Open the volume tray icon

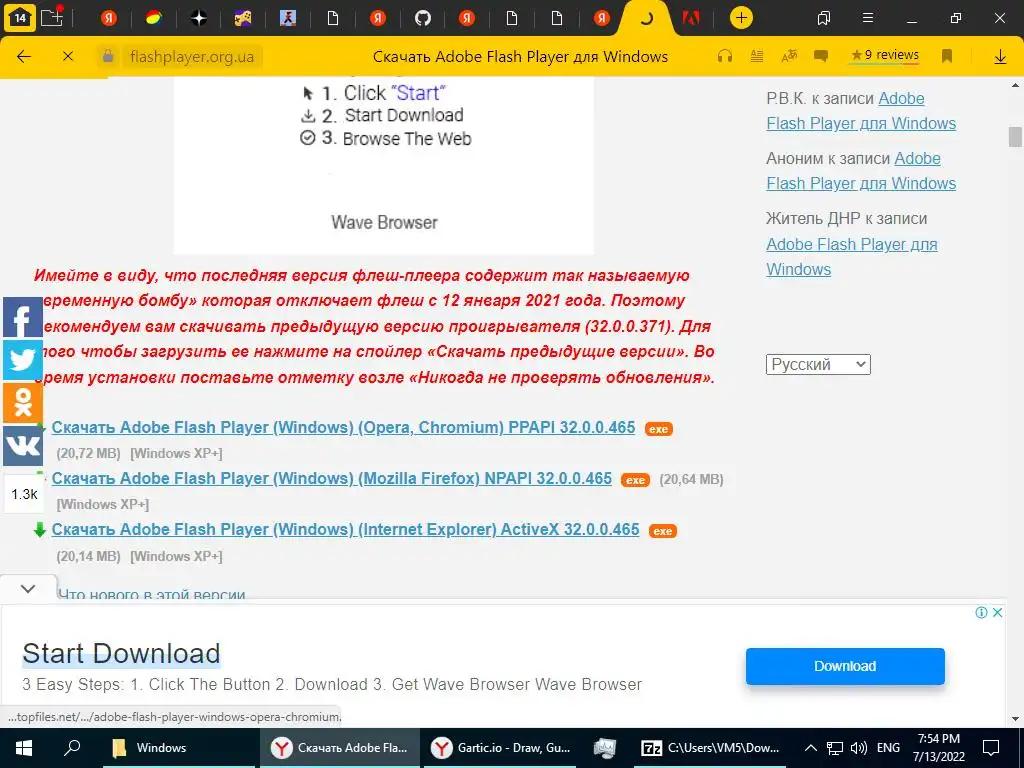point(859,748)
